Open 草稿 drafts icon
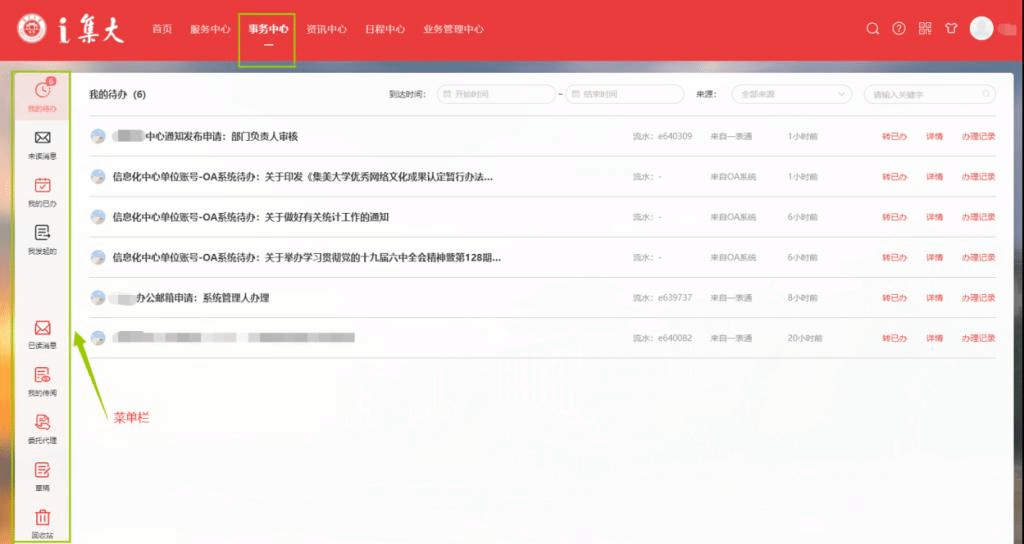Screen dimensions: 1024x544 pyautogui.click(x=42, y=471)
